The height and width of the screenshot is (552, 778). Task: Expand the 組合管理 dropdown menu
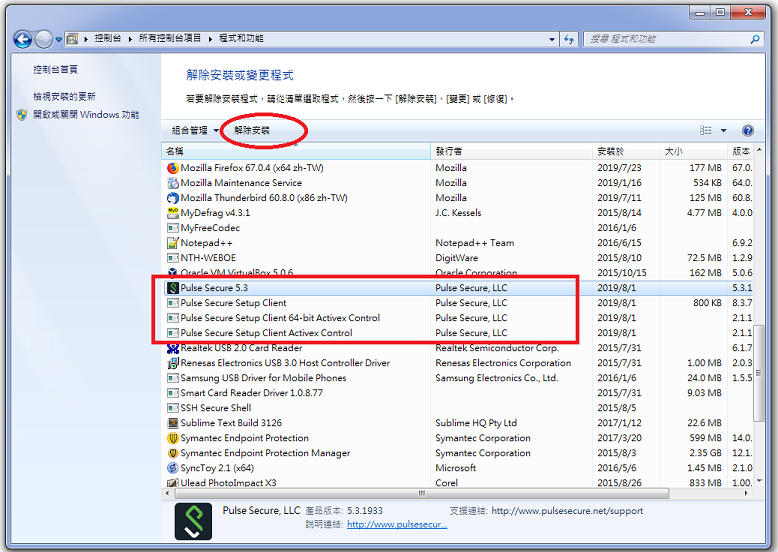(194, 131)
